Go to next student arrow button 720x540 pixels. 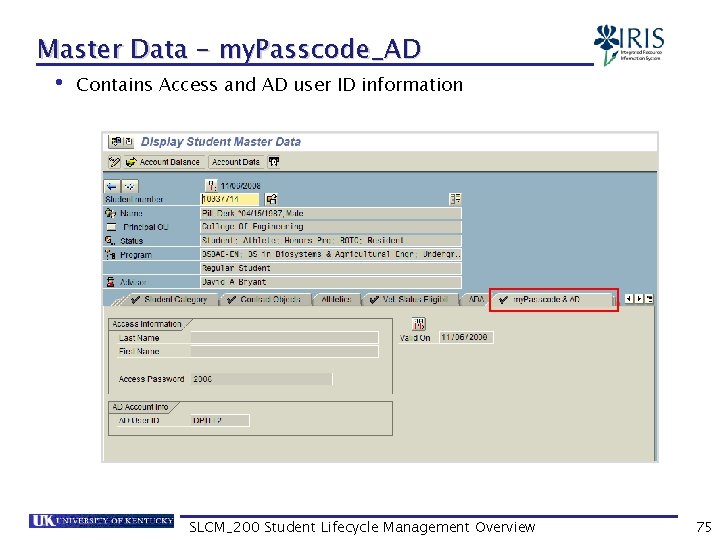coord(129,186)
